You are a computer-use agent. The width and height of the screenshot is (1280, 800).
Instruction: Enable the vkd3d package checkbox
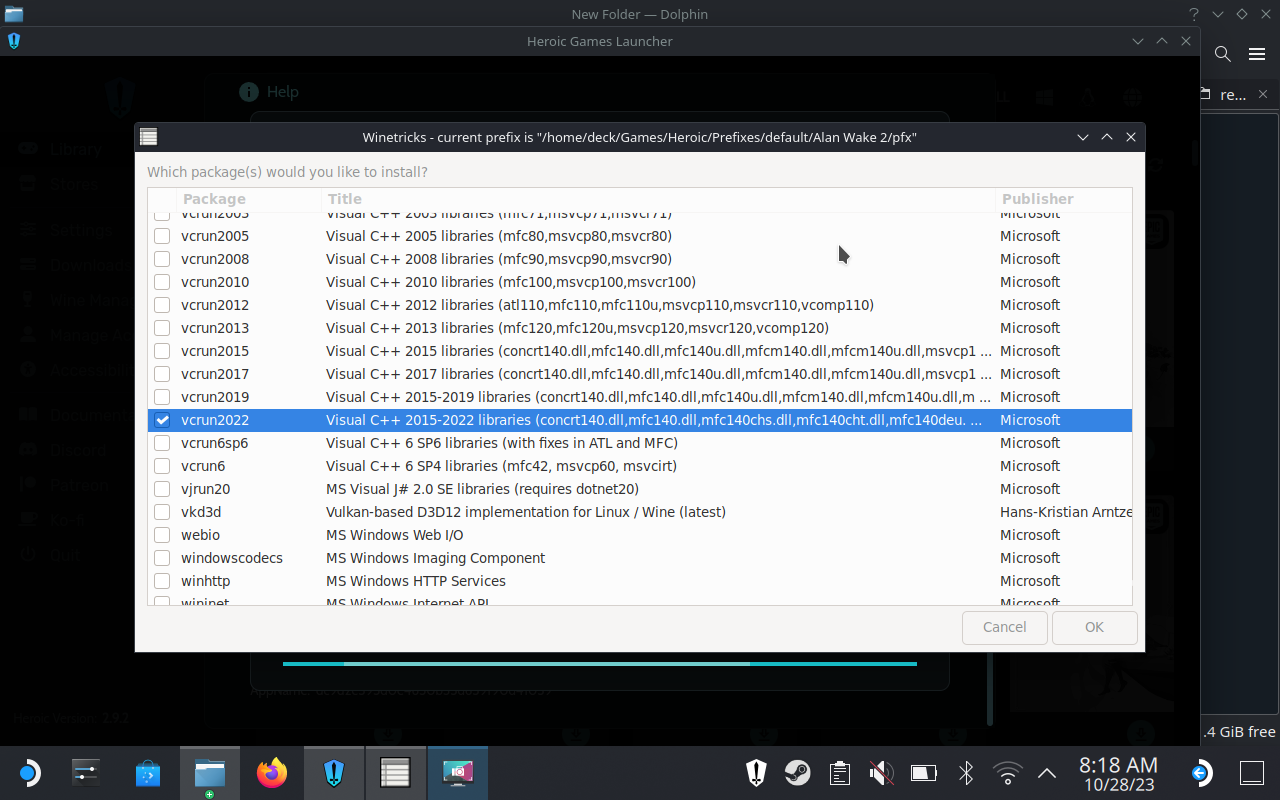pyautogui.click(x=161, y=512)
